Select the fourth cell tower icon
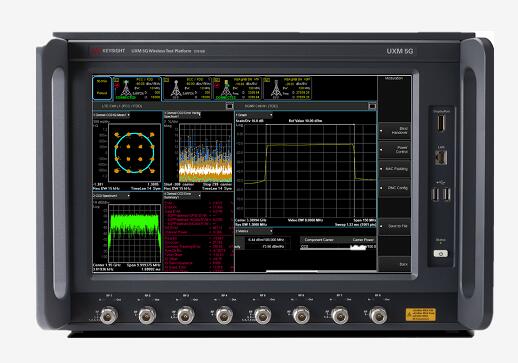Viewport: 518px width, 363px height. coord(276,89)
